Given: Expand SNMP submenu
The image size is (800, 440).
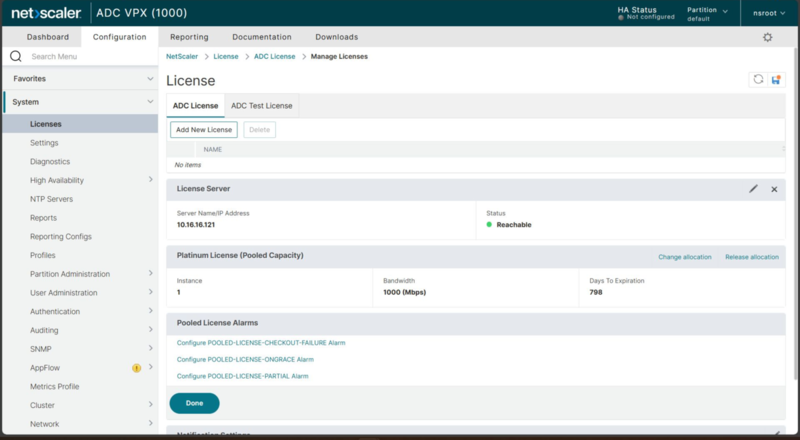Looking at the screenshot, I should [x=151, y=348].
